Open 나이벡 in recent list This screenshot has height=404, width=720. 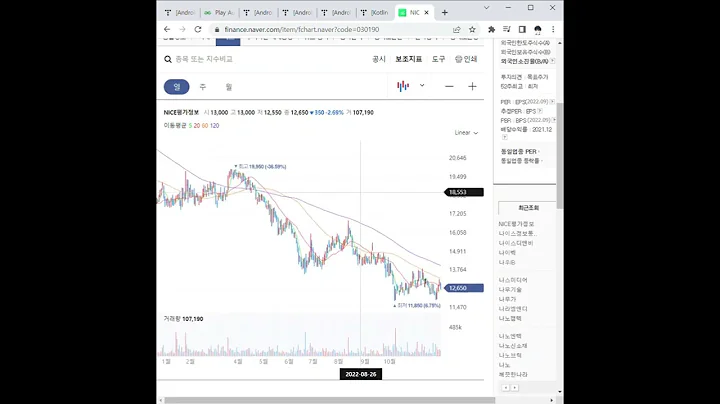pos(507,252)
